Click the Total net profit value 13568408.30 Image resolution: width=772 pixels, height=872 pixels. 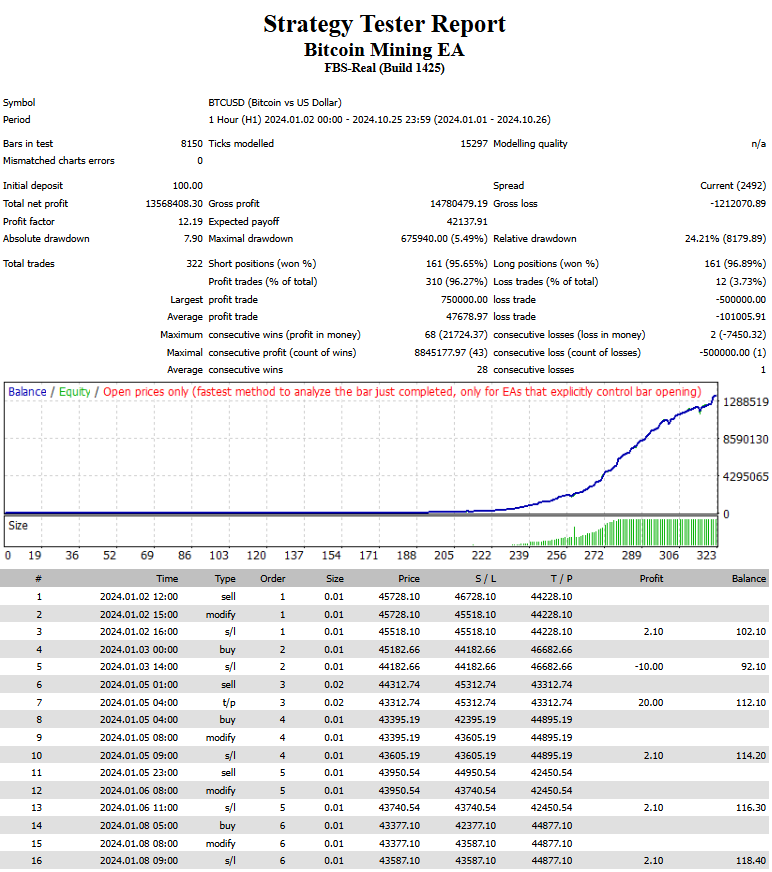click(173, 203)
